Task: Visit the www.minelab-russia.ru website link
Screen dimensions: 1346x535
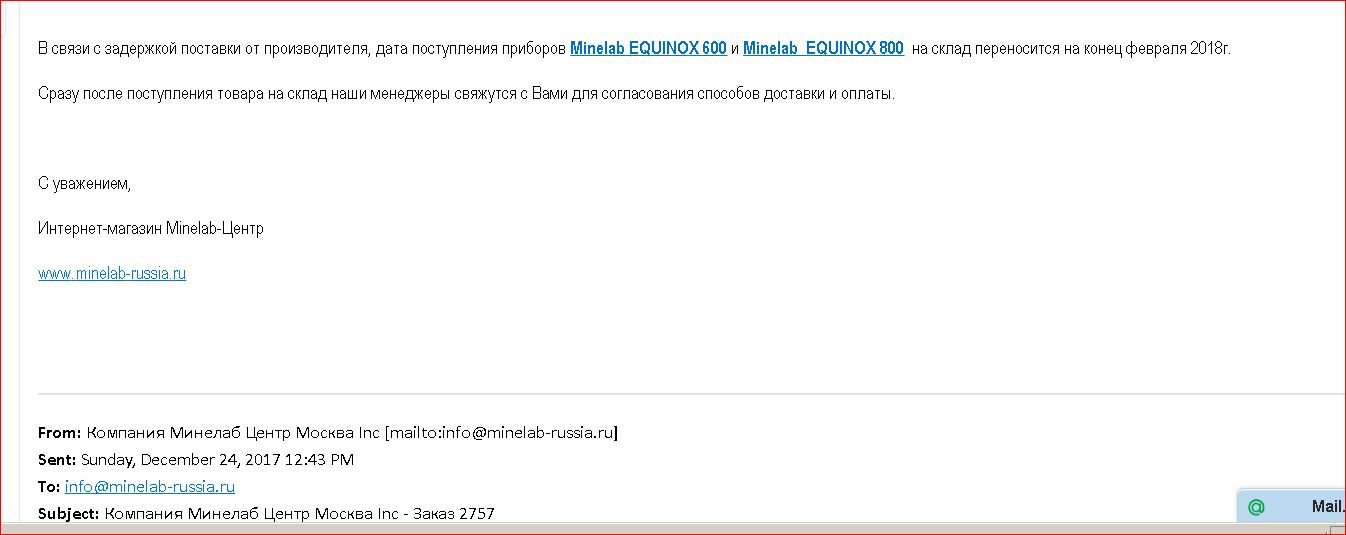Action: pyautogui.click(x=112, y=274)
